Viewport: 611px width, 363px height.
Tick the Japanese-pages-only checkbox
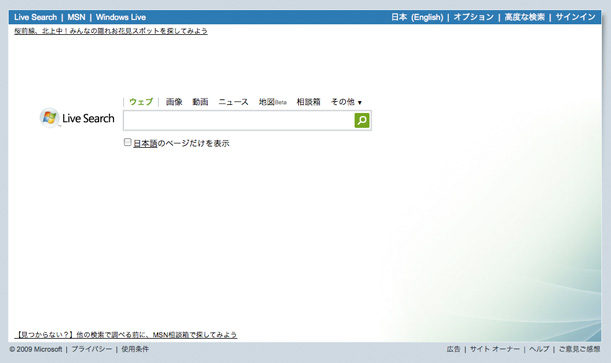pos(127,142)
